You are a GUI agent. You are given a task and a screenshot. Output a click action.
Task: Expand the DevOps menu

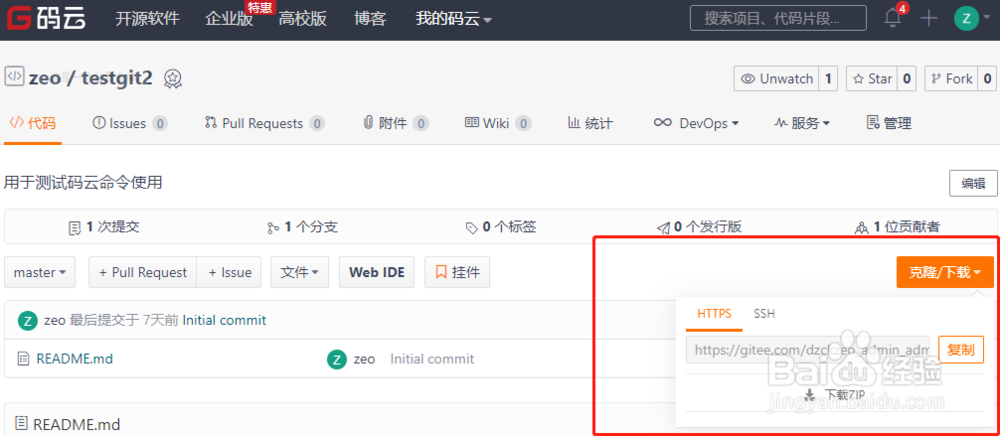(696, 123)
